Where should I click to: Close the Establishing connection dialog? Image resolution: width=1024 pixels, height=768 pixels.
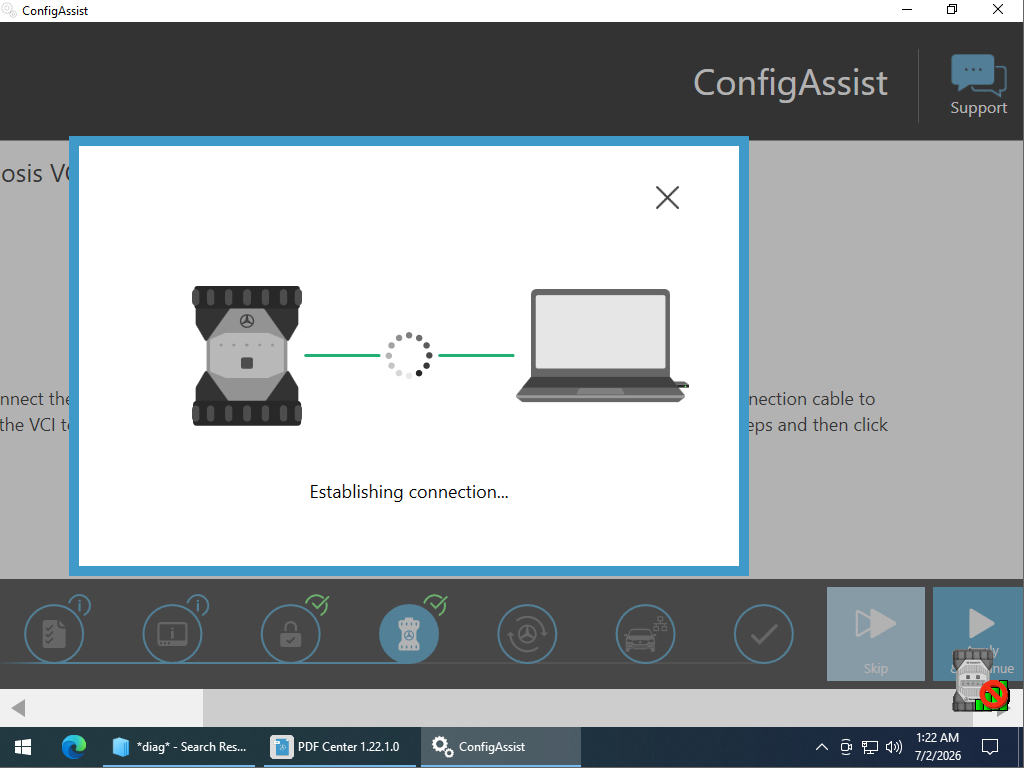coord(667,197)
